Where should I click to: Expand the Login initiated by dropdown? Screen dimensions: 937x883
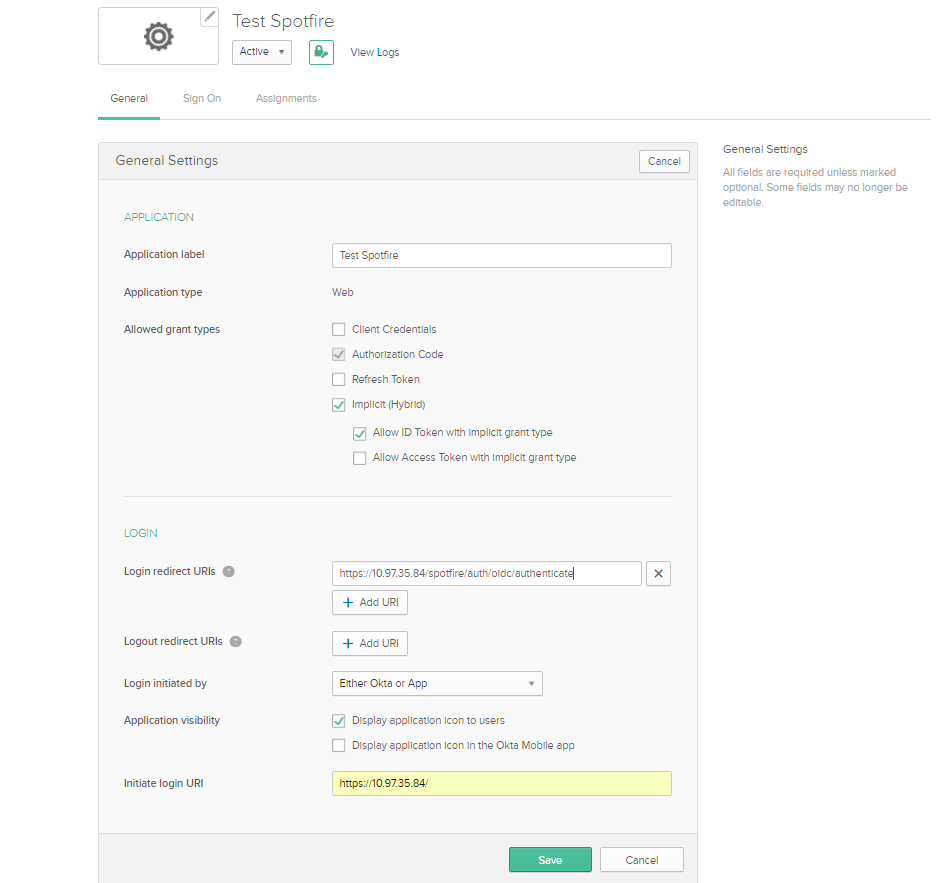pyautogui.click(x=437, y=683)
